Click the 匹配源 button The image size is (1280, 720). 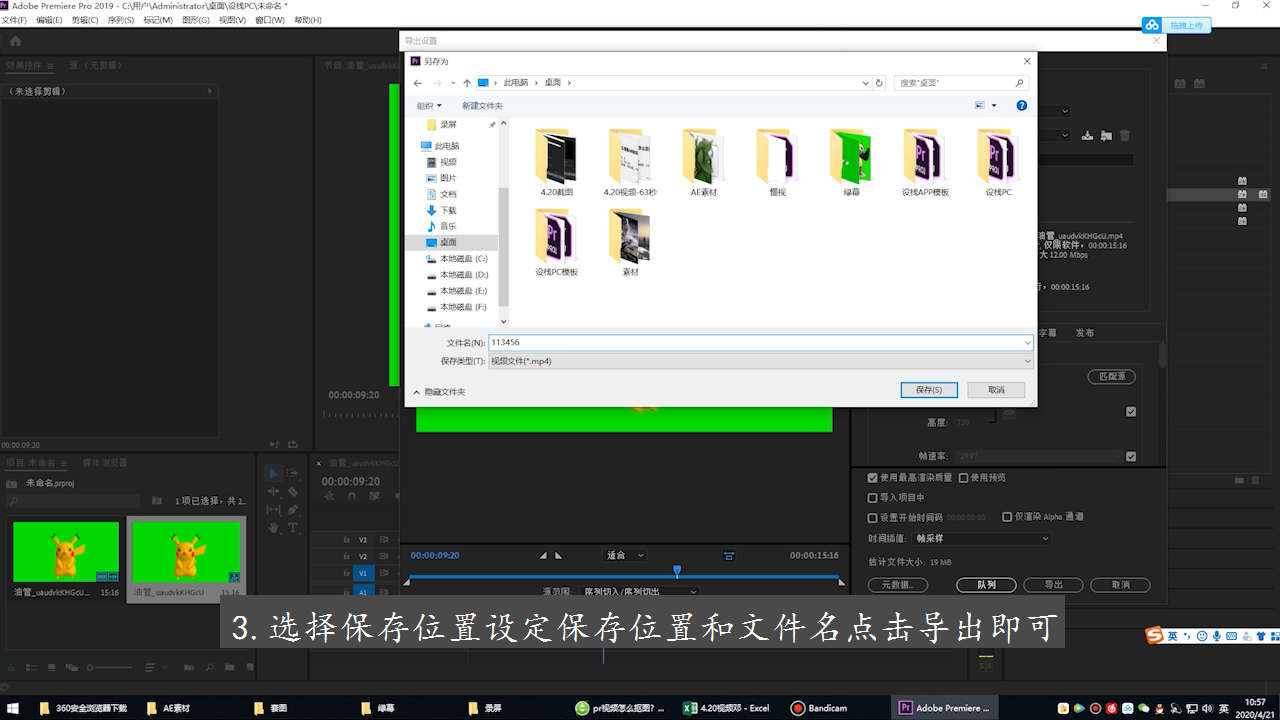(1111, 377)
